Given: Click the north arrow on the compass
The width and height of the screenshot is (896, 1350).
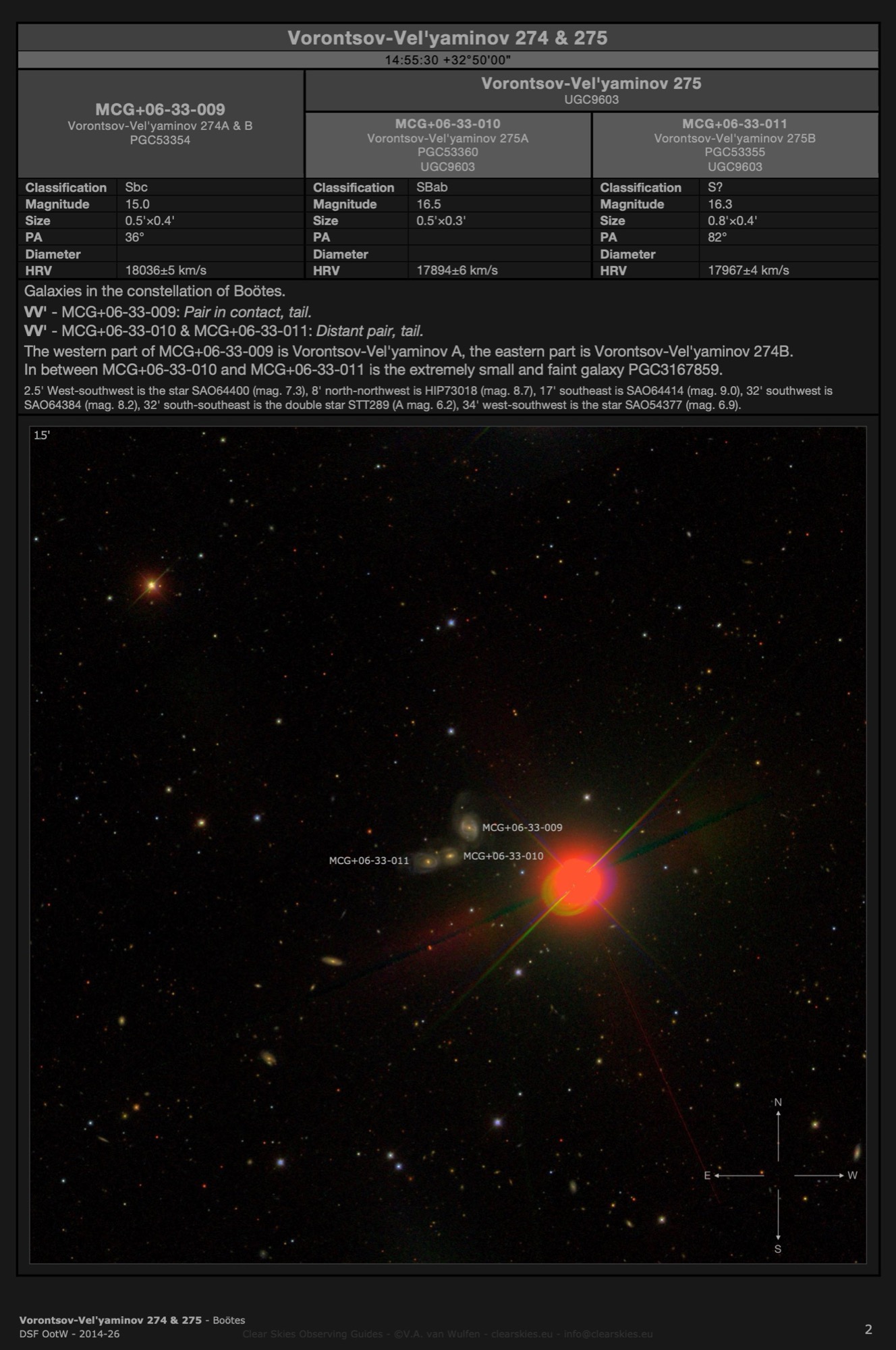Looking at the screenshot, I should 778,1133.
